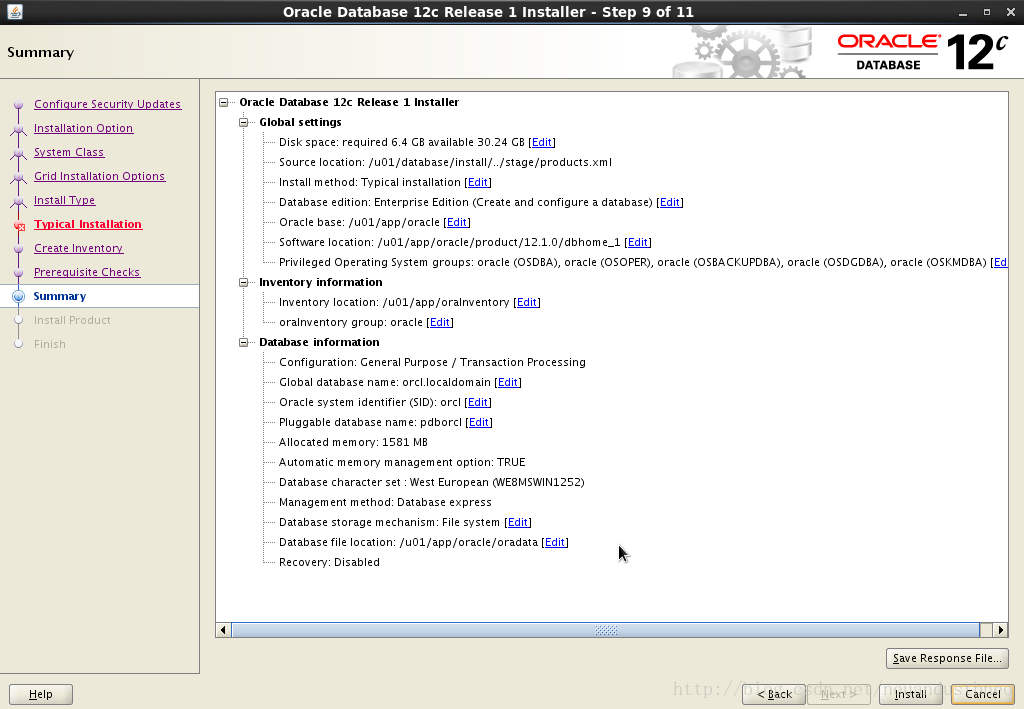Close the installer window
1024x709 pixels.
(1010, 12)
